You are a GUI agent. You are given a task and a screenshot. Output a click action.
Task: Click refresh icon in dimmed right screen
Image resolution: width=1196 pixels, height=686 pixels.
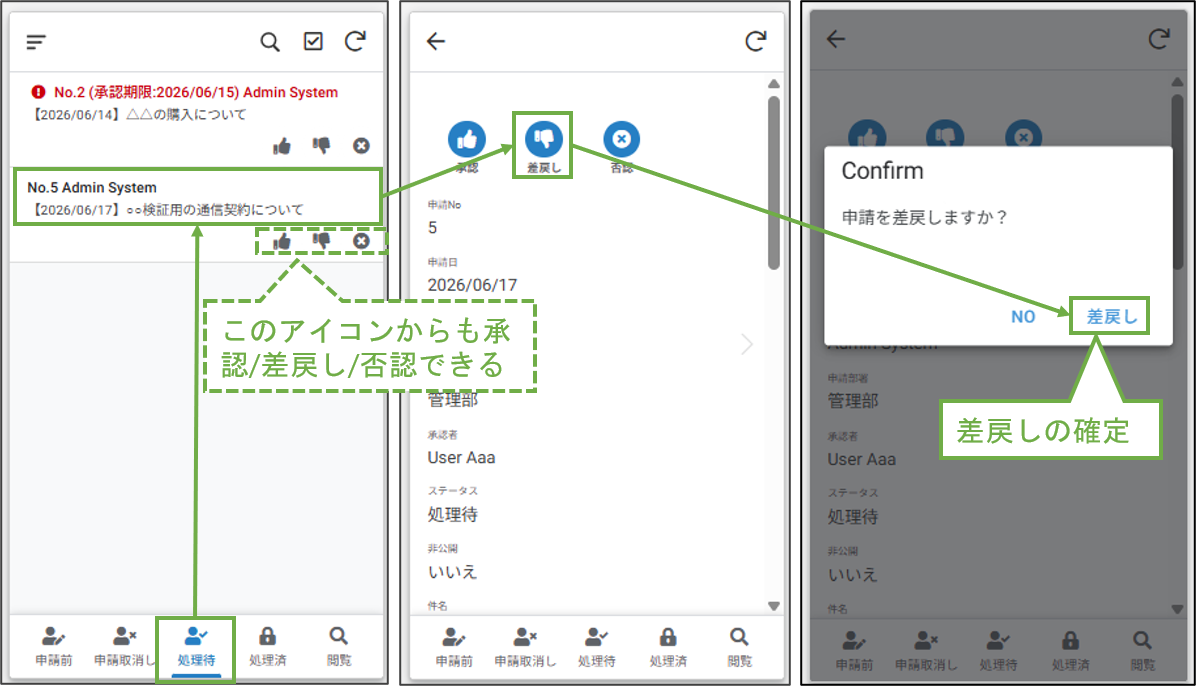(x=1159, y=39)
